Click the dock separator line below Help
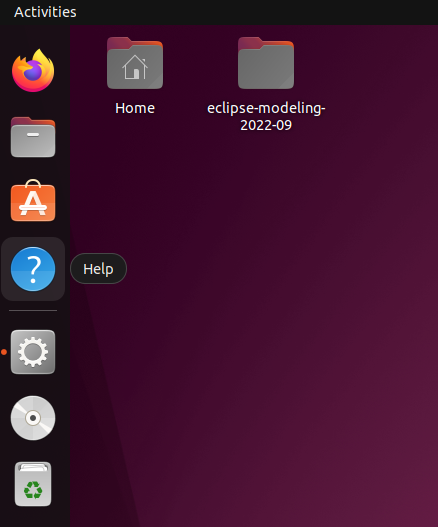438x527 pixels. pos(33,311)
